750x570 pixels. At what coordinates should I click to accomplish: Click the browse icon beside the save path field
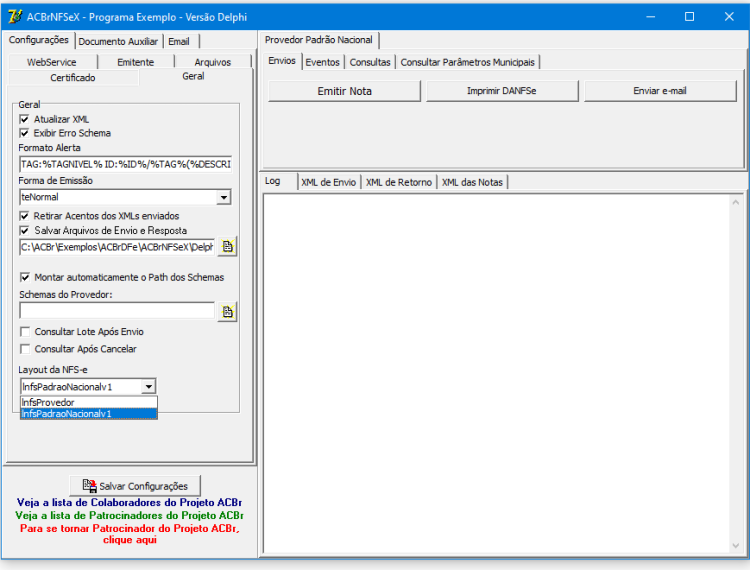tap(228, 247)
